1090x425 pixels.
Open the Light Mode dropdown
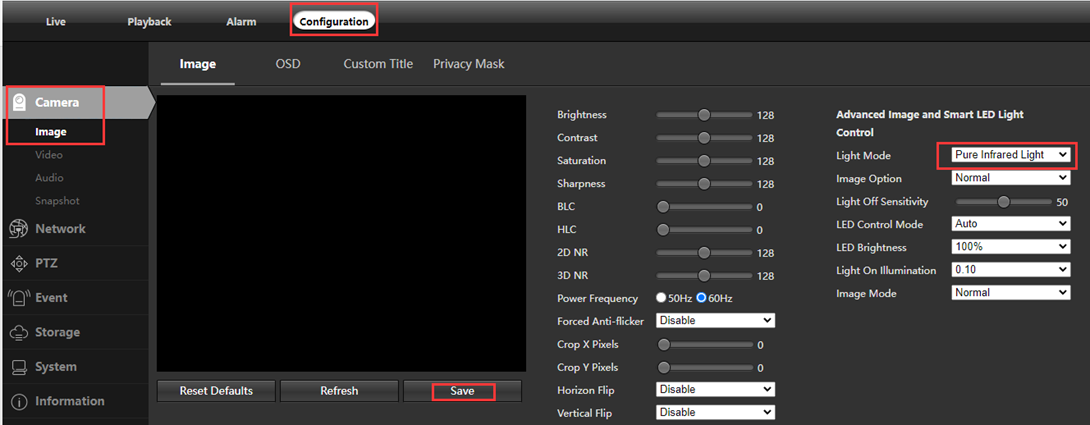tap(1005, 155)
